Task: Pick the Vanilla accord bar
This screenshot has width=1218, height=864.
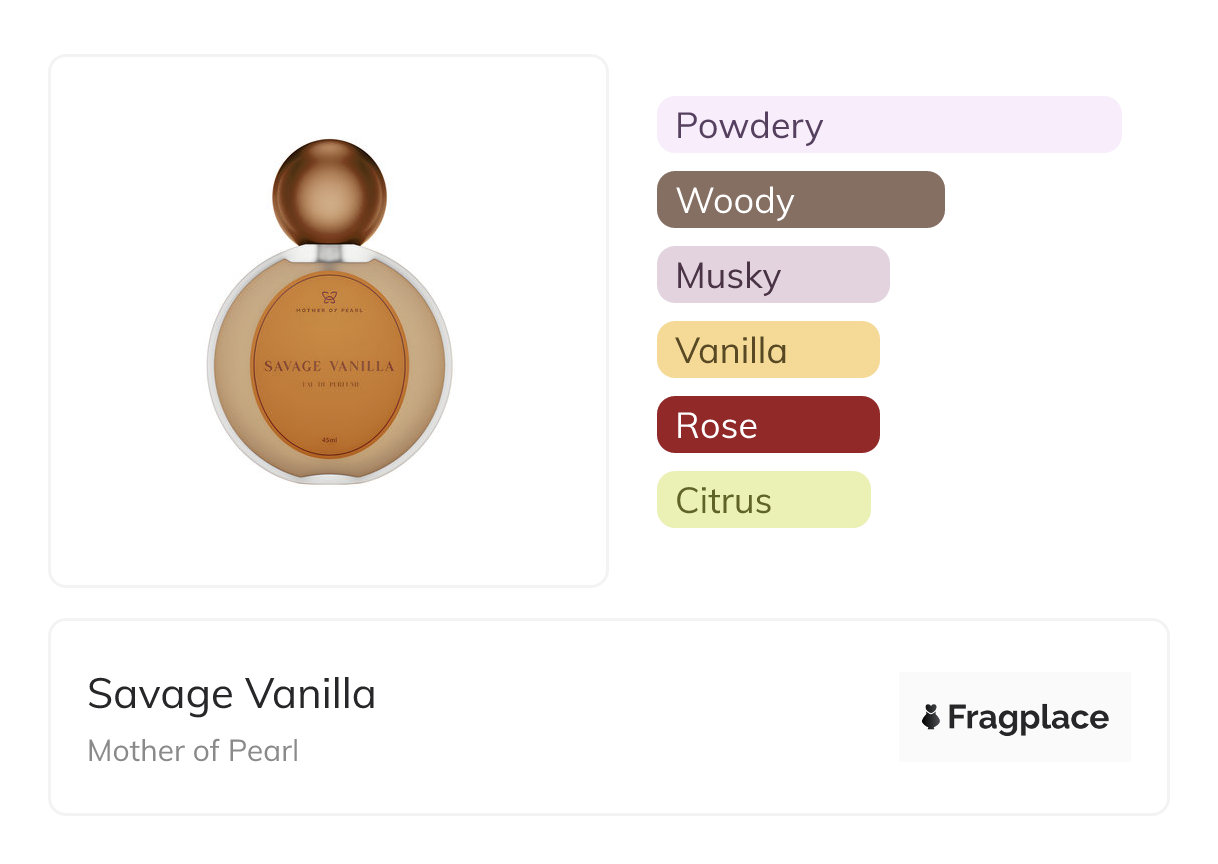Action: pos(768,350)
